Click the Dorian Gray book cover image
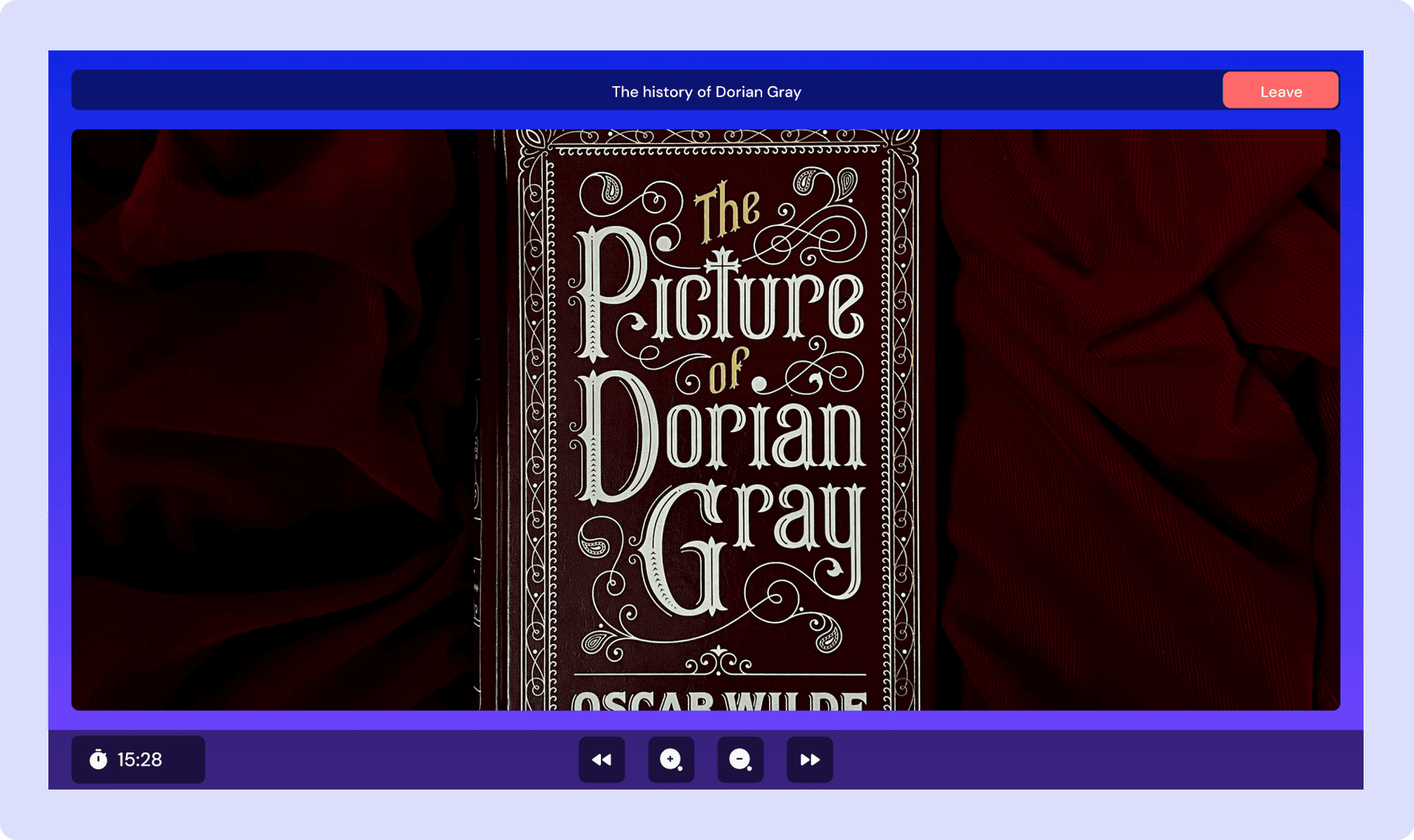The width and height of the screenshot is (1414, 840). (706, 420)
